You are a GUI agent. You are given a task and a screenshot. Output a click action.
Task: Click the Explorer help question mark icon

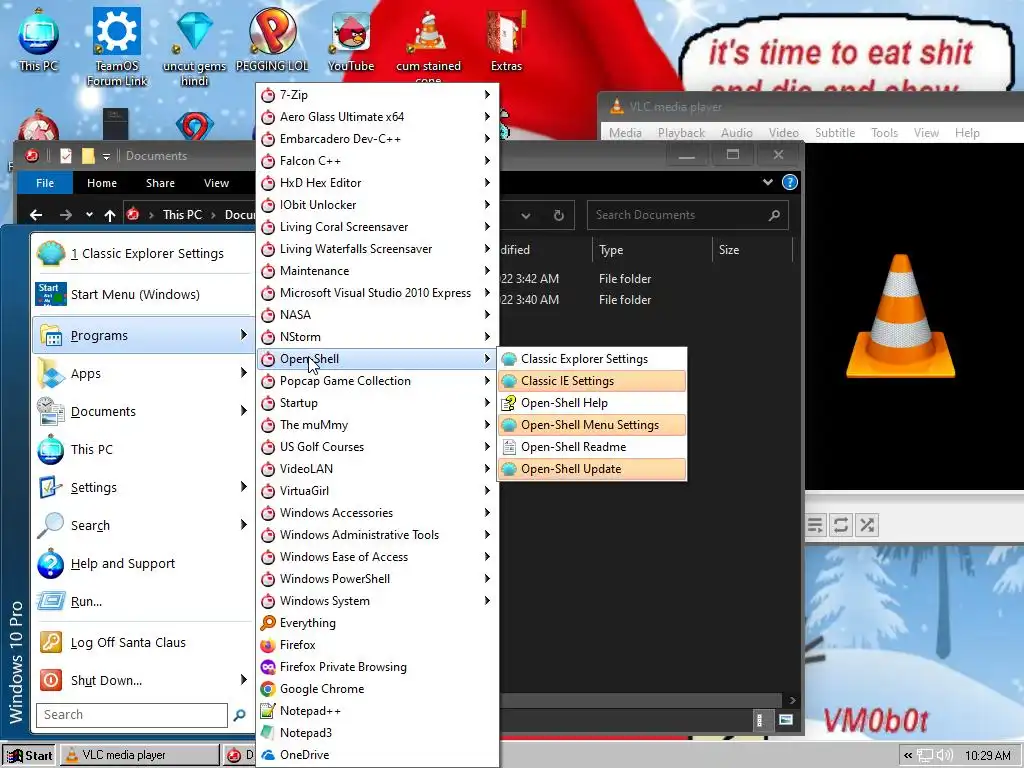pos(790,183)
